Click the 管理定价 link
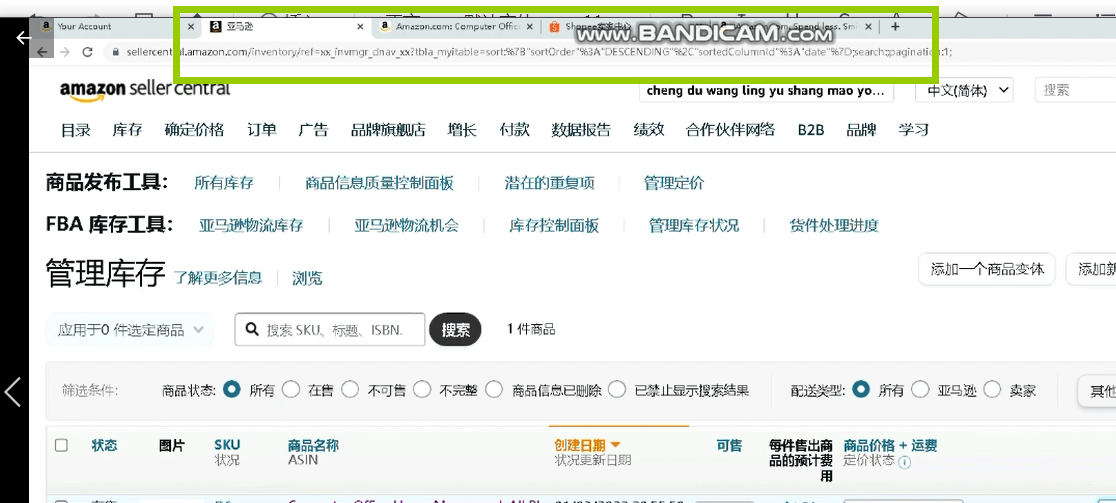The width and height of the screenshot is (1116, 503). pos(674,183)
